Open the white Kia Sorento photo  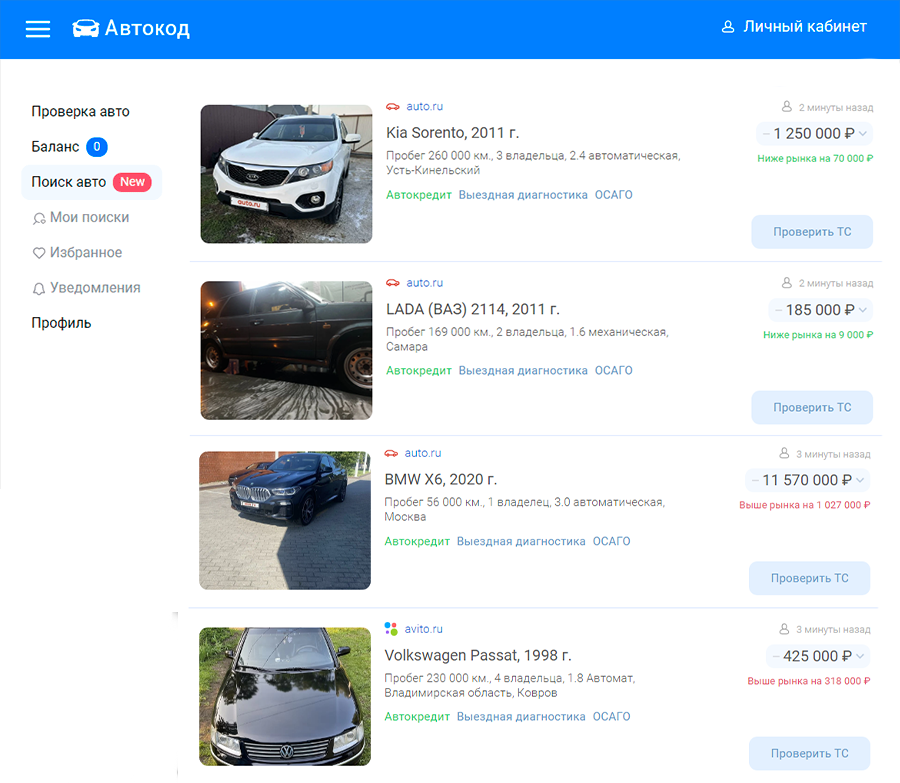tap(286, 174)
